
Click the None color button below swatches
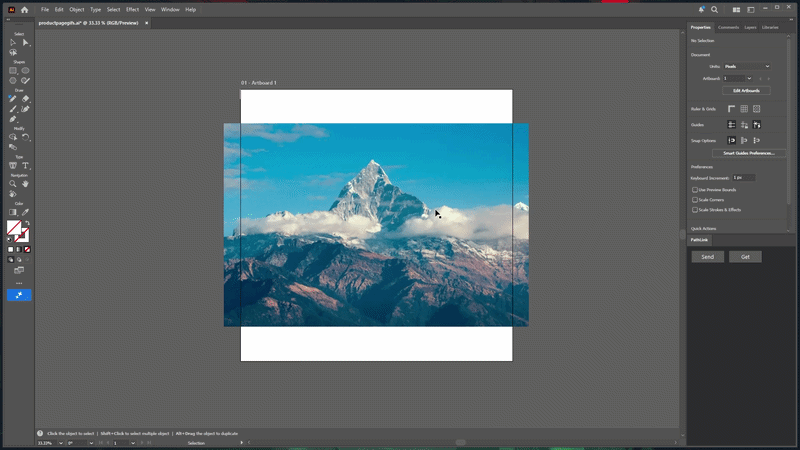point(27,249)
